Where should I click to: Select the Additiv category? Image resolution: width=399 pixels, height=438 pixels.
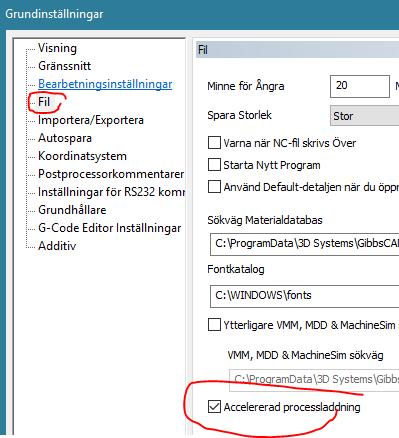point(57,246)
